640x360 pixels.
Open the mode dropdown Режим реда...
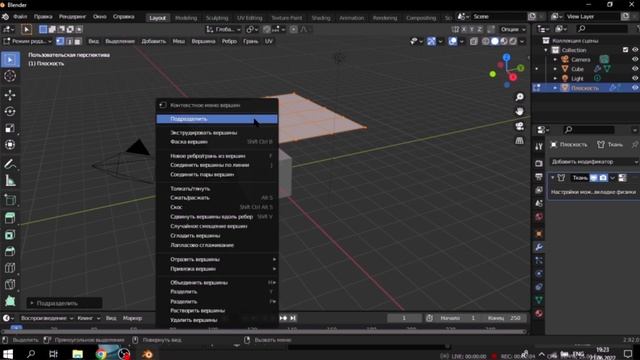[28, 41]
